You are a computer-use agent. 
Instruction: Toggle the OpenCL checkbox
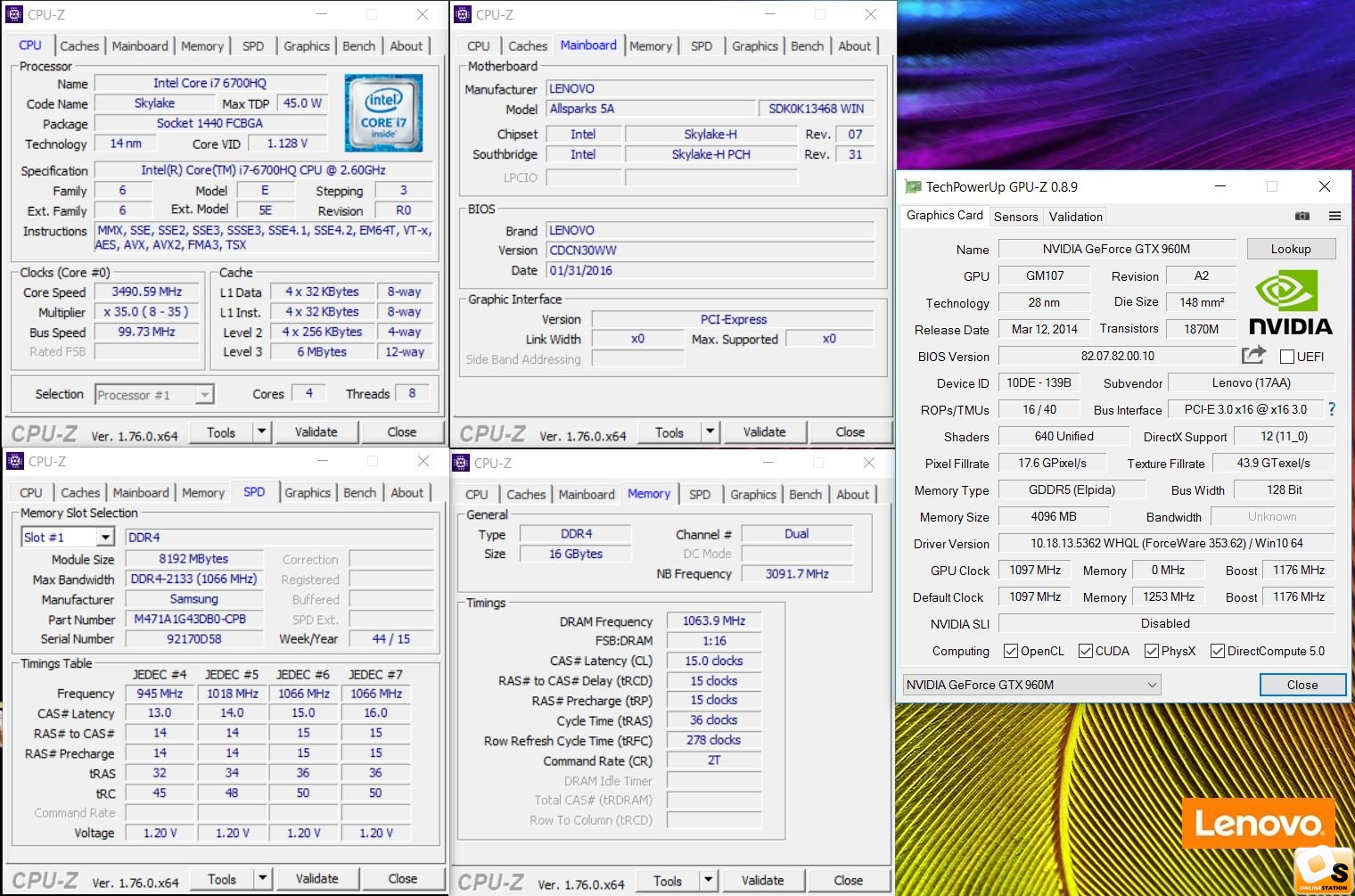pos(1011,651)
